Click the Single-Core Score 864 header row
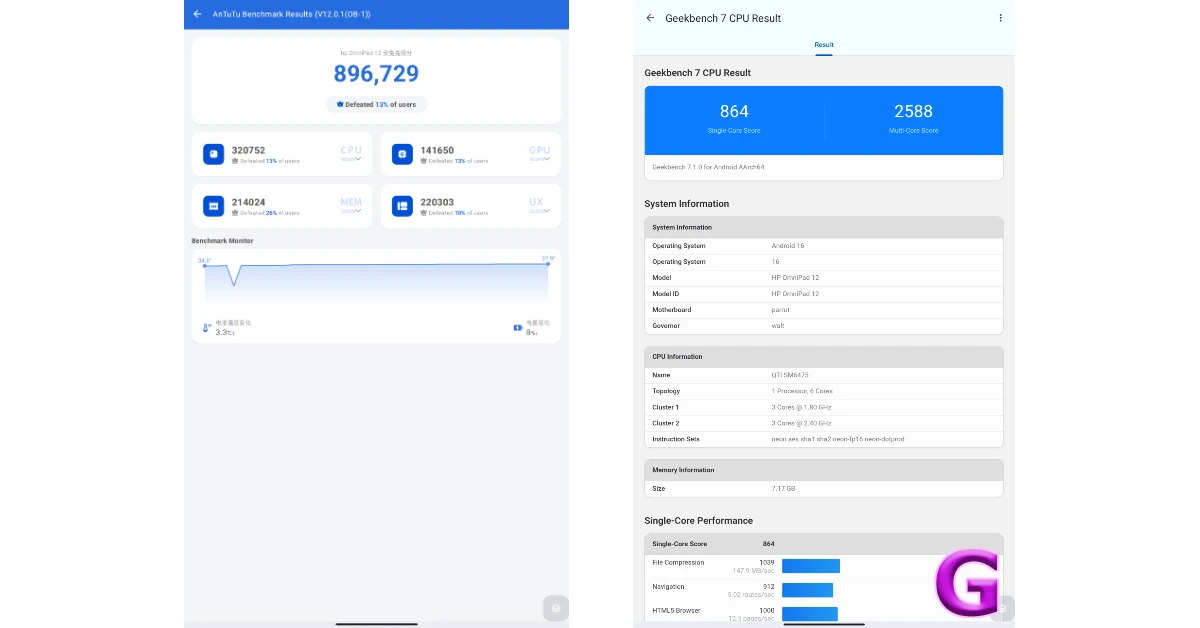1200x628 pixels. 824,543
